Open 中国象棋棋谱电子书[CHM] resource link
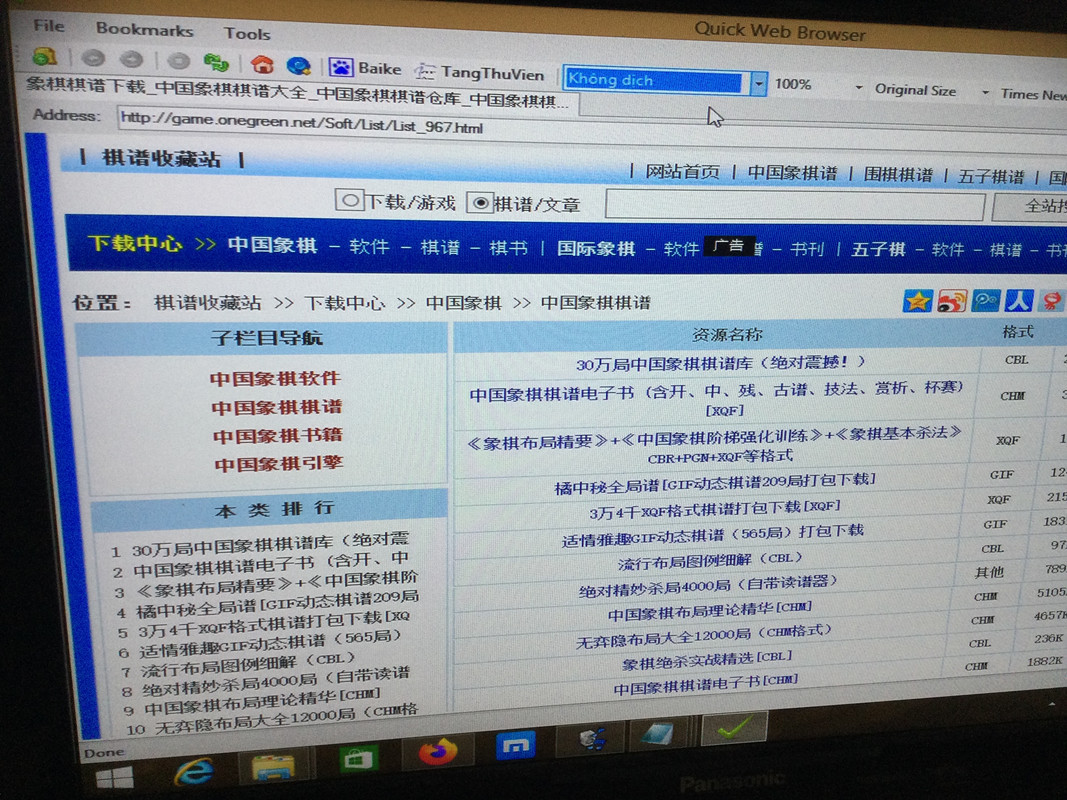This screenshot has height=800, width=1067. 705,684
